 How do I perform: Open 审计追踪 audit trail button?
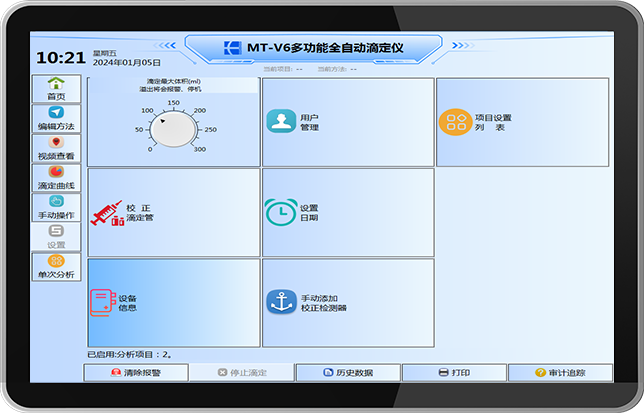pos(560,372)
